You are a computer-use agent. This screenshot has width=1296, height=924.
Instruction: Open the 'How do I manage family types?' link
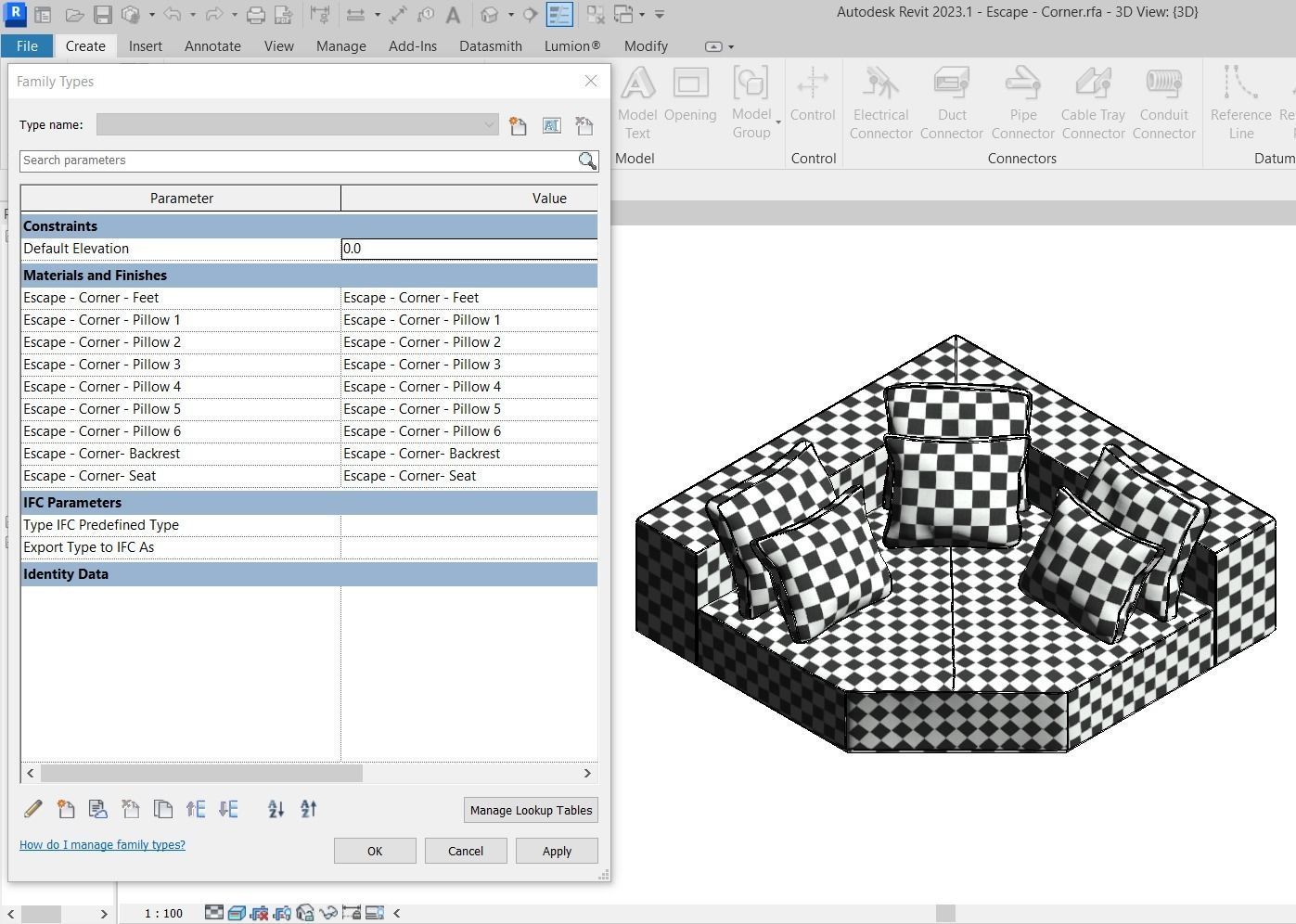pyautogui.click(x=102, y=844)
